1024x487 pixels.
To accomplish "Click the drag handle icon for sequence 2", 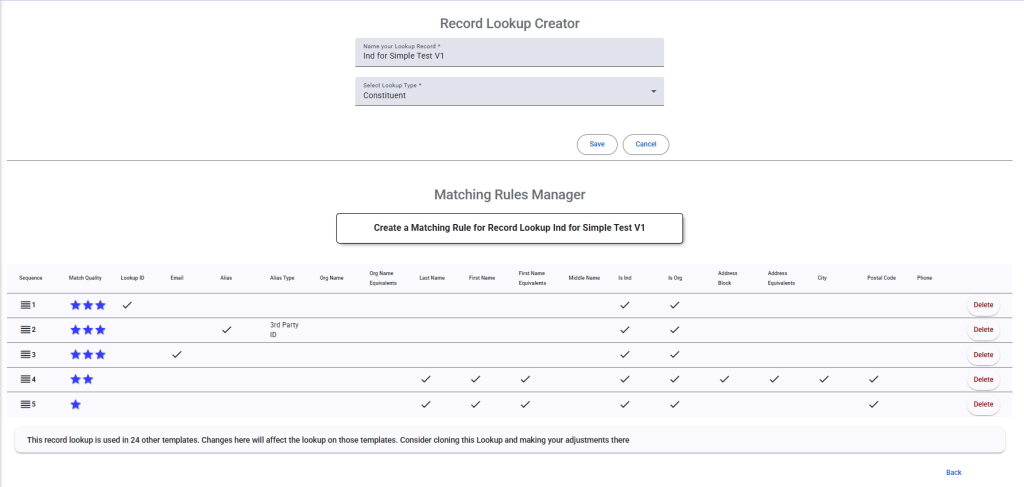I will click(24, 330).
